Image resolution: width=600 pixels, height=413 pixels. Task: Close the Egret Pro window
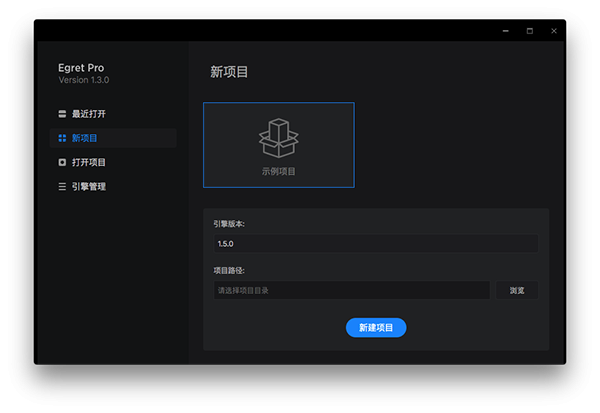pyautogui.click(x=554, y=31)
